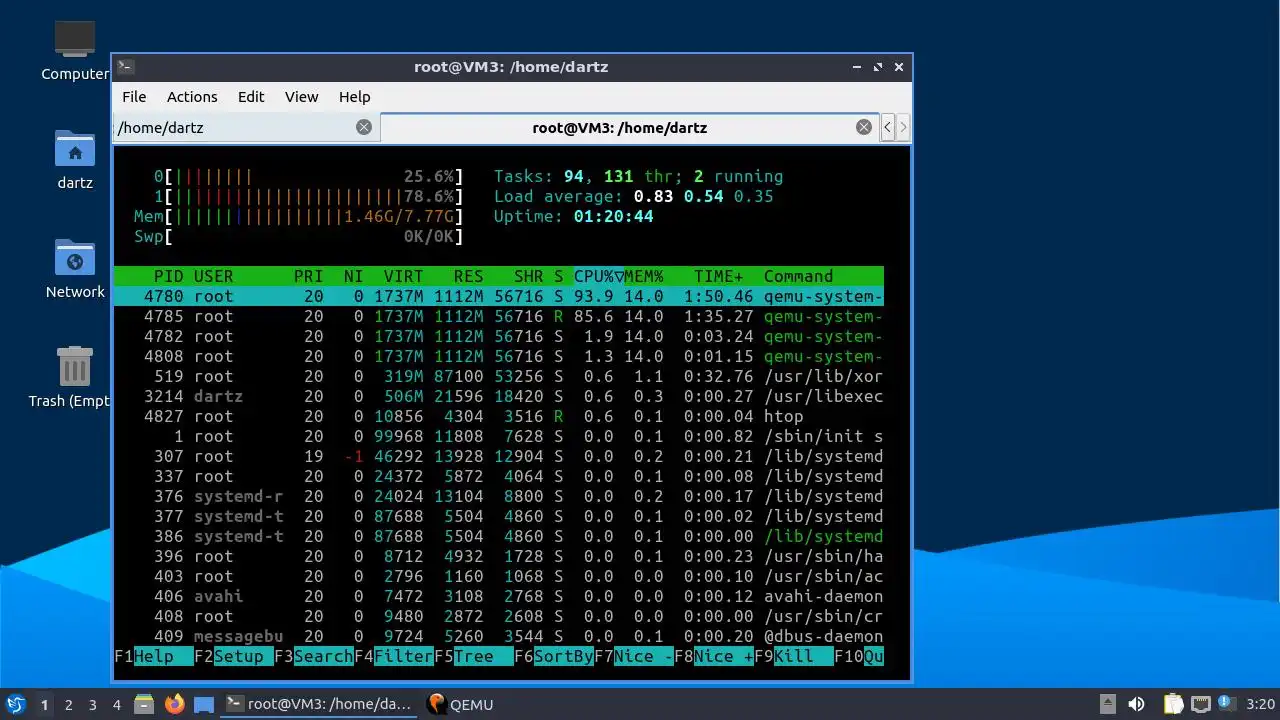
Task: Click the removable media tray icon
Action: coord(1107,704)
